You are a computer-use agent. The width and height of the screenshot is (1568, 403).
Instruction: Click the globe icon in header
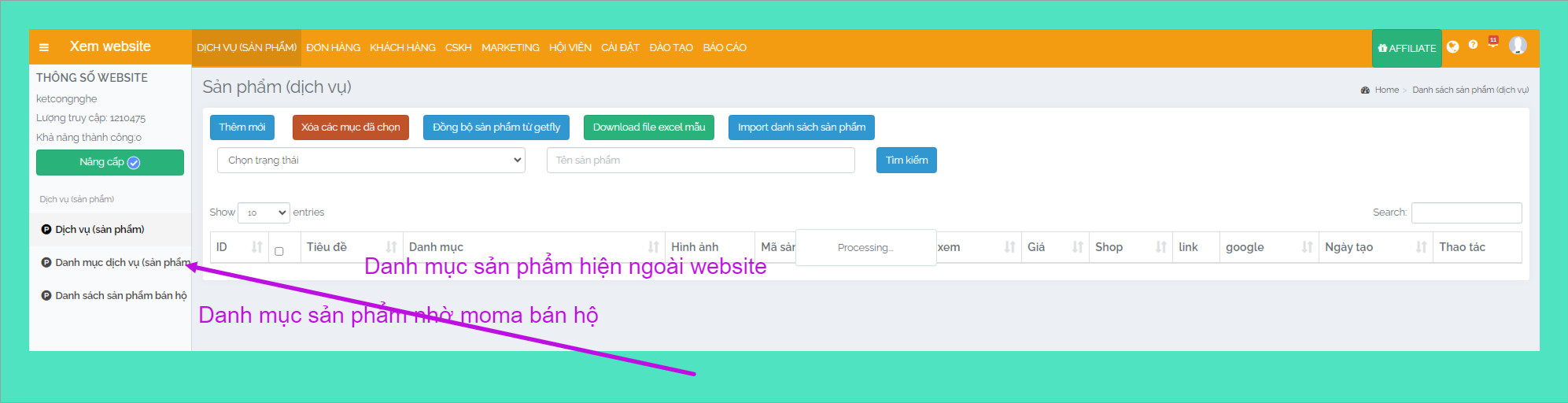[1452, 47]
